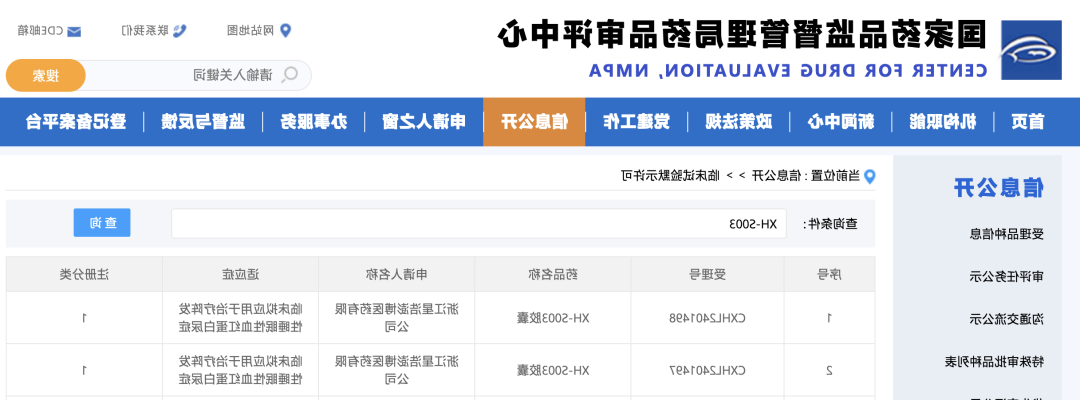Click the CDE邮箱 envelope icon

74,30
